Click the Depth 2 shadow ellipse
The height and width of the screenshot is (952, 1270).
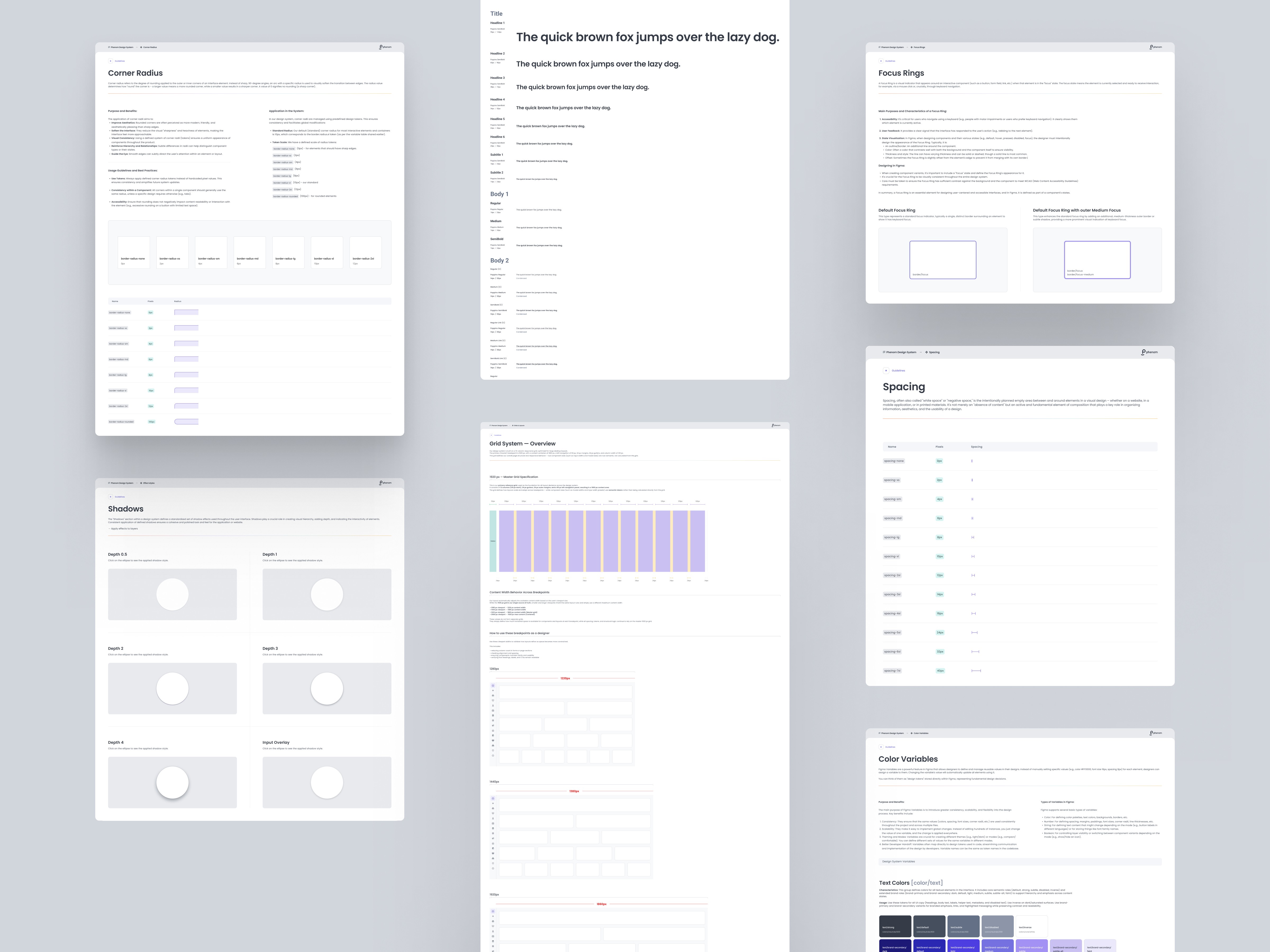click(x=172, y=689)
